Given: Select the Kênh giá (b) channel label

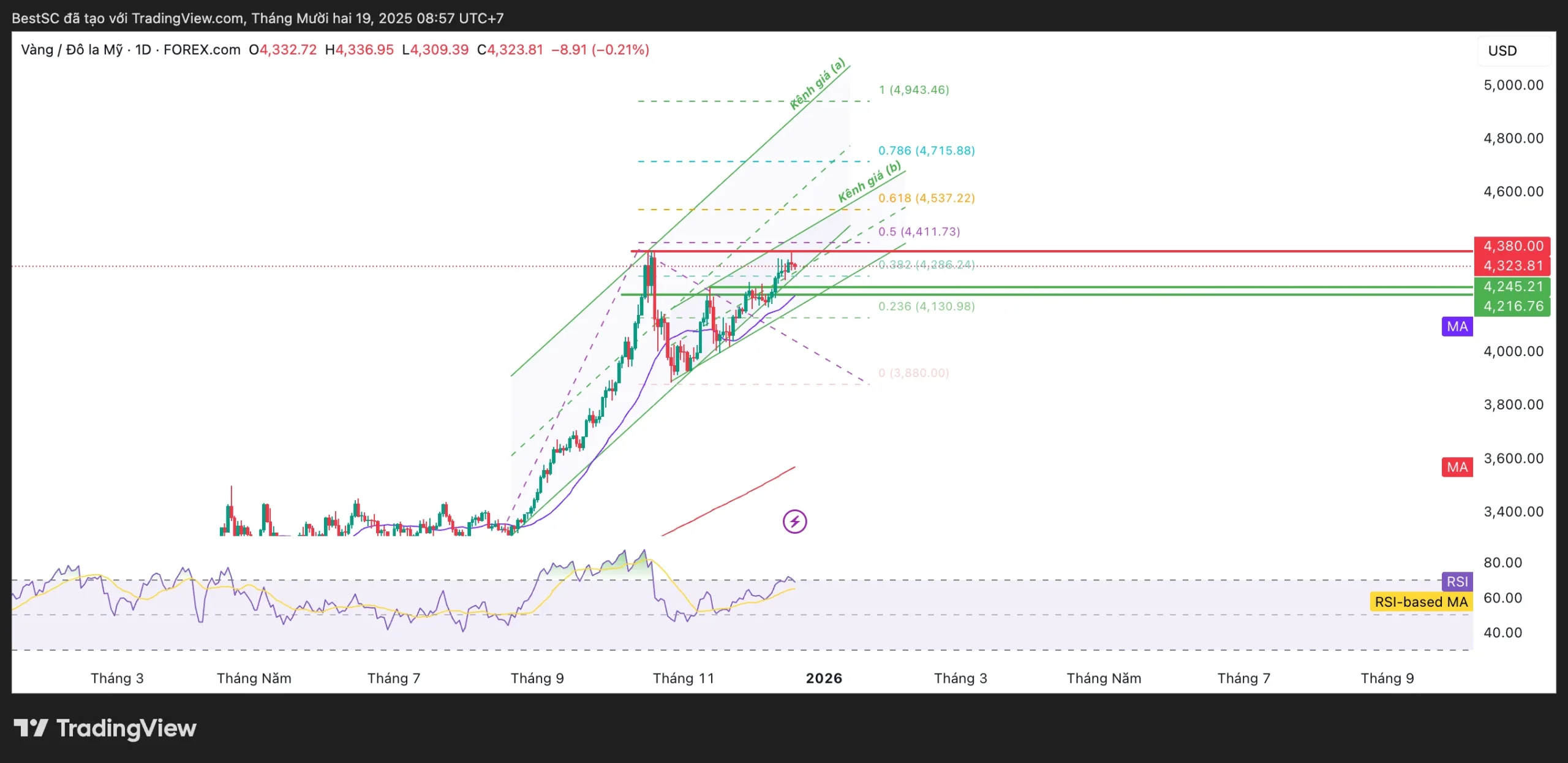Looking at the screenshot, I should tap(869, 182).
